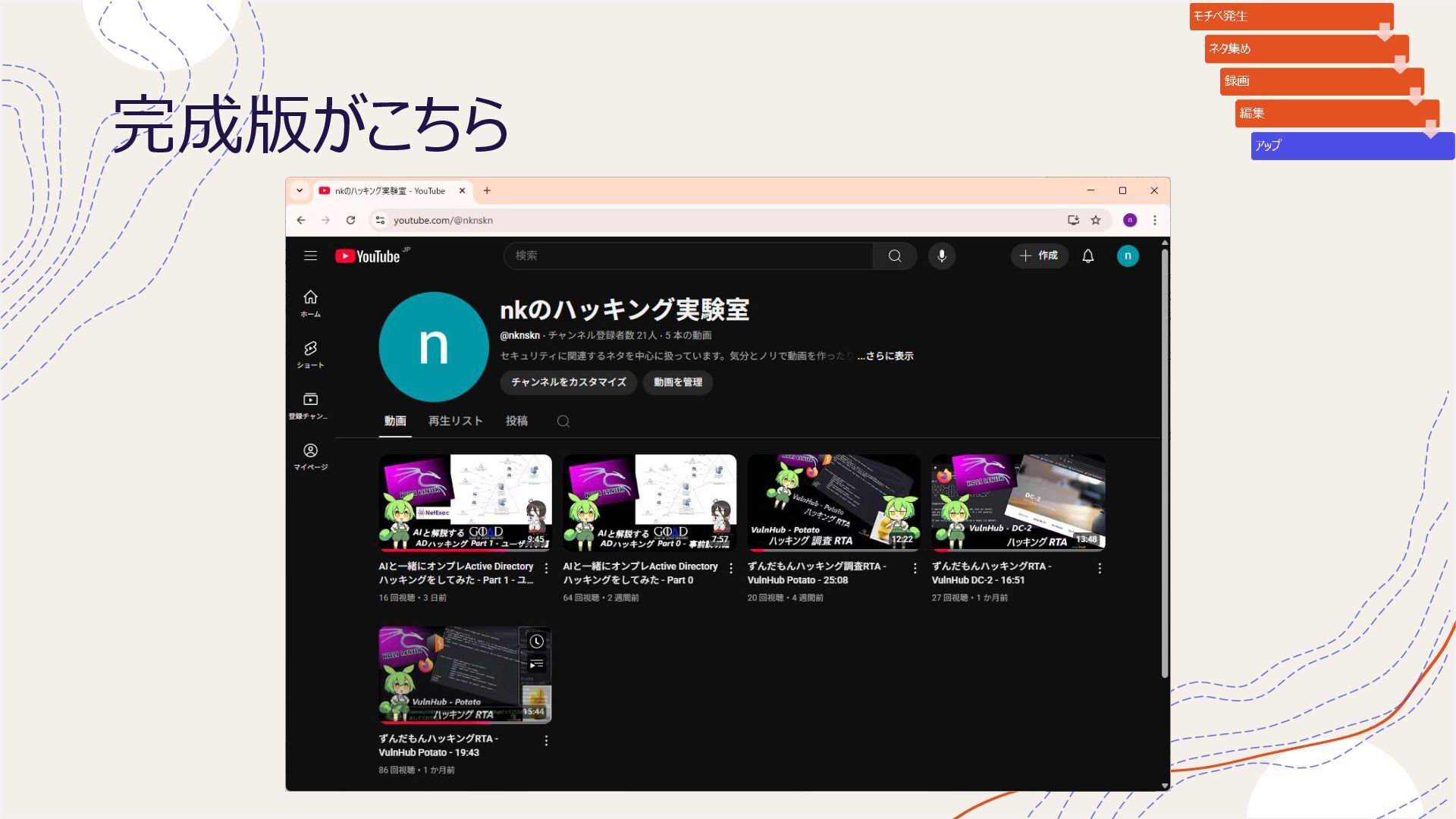This screenshot has width=1456, height=819.
Task: Open the notifications bell
Action: tap(1088, 256)
